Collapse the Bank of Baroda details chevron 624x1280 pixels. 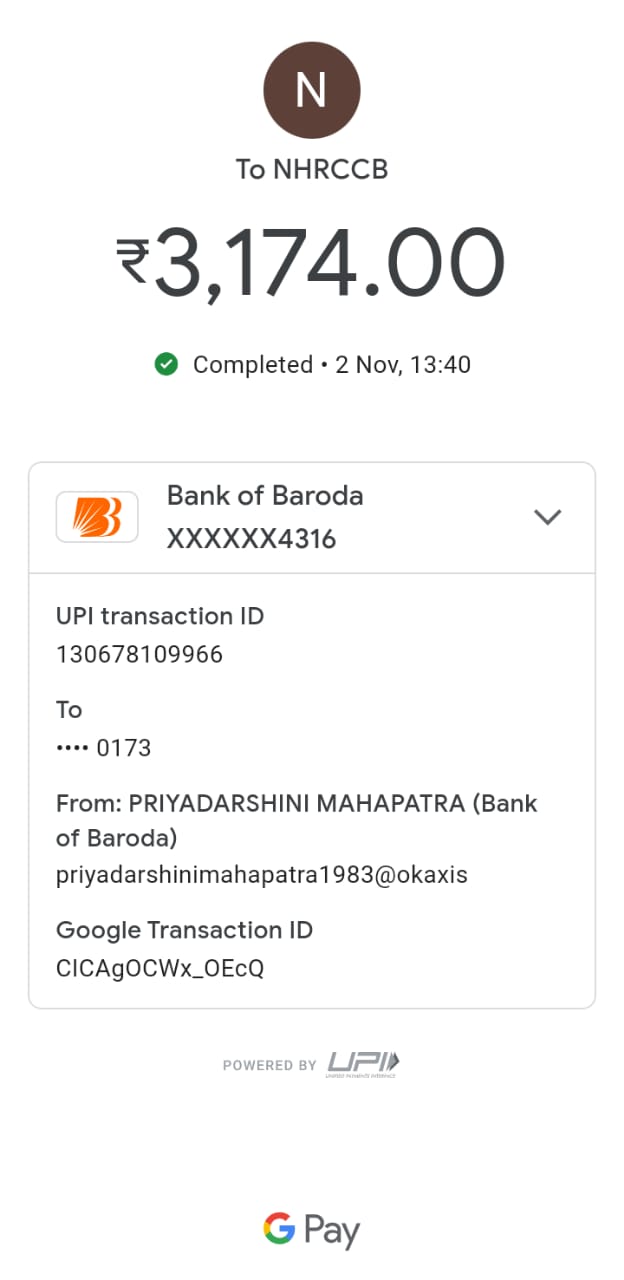(547, 517)
